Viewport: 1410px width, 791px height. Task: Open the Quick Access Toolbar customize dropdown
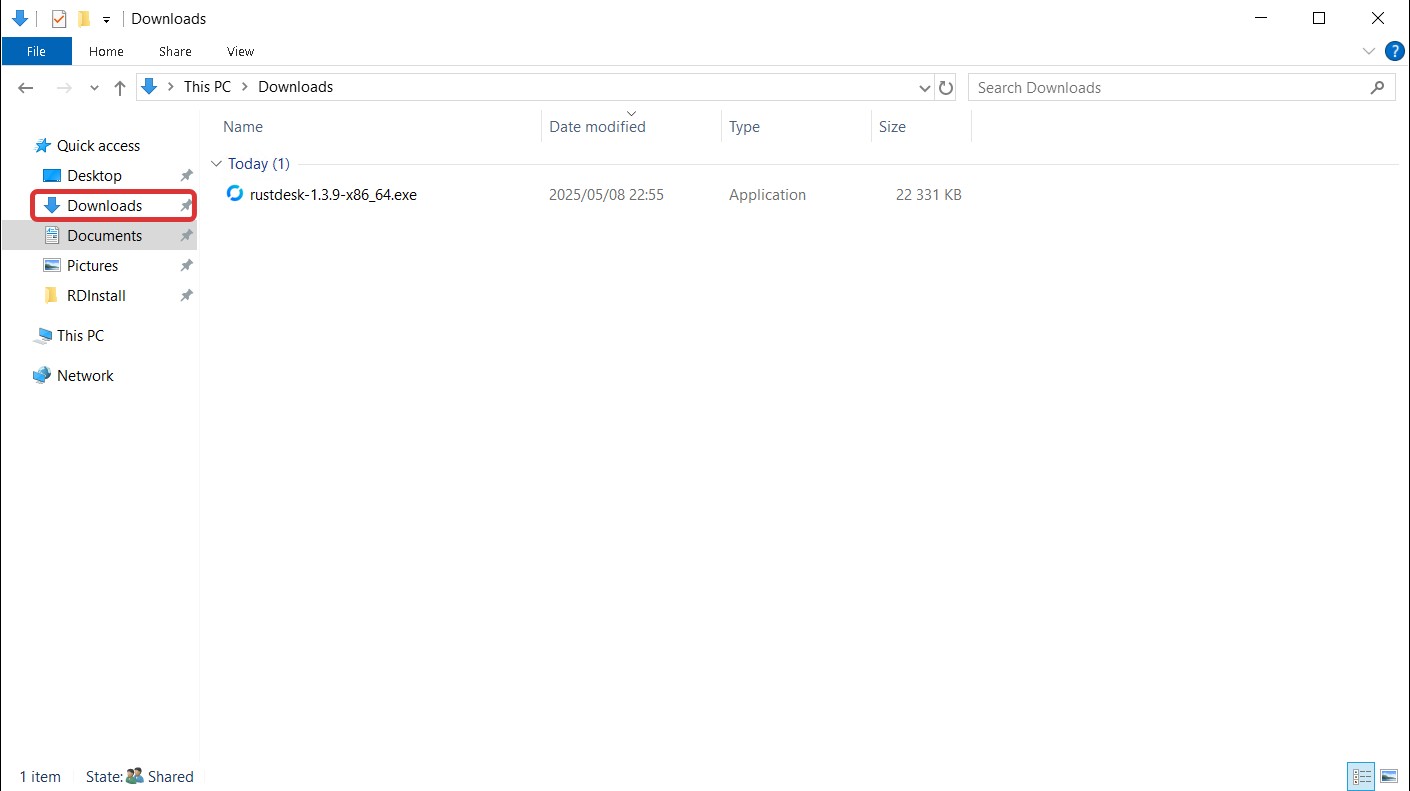coord(106,18)
